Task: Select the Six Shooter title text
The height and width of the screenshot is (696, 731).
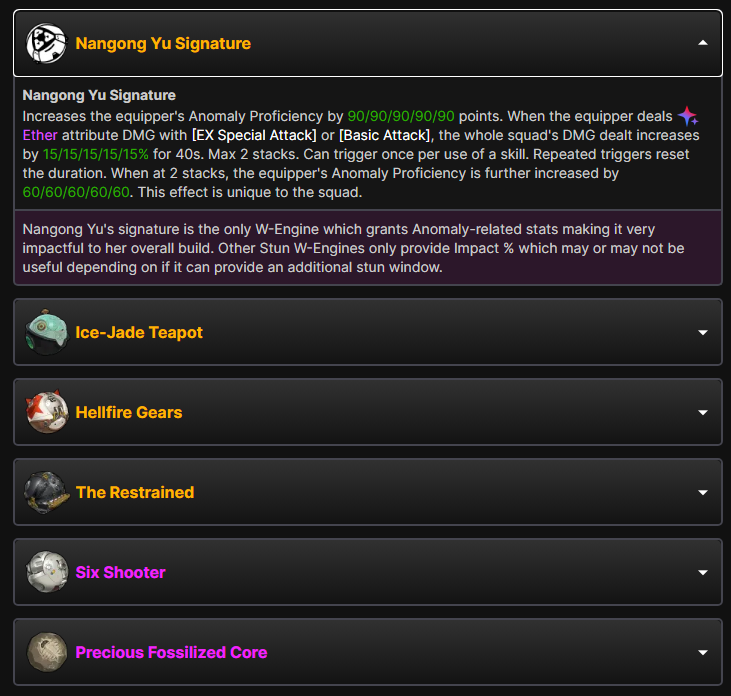Action: coord(120,572)
